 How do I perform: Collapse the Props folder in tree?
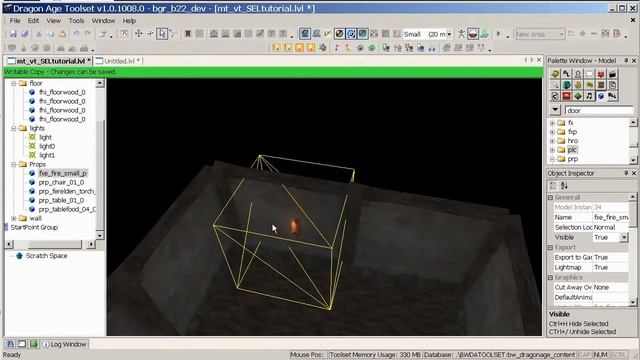13,164
